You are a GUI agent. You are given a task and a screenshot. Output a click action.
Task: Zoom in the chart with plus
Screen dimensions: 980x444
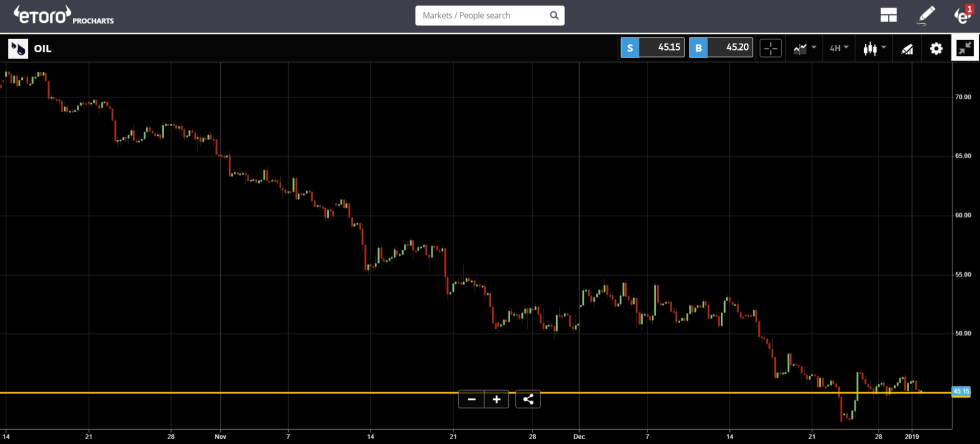[496, 399]
